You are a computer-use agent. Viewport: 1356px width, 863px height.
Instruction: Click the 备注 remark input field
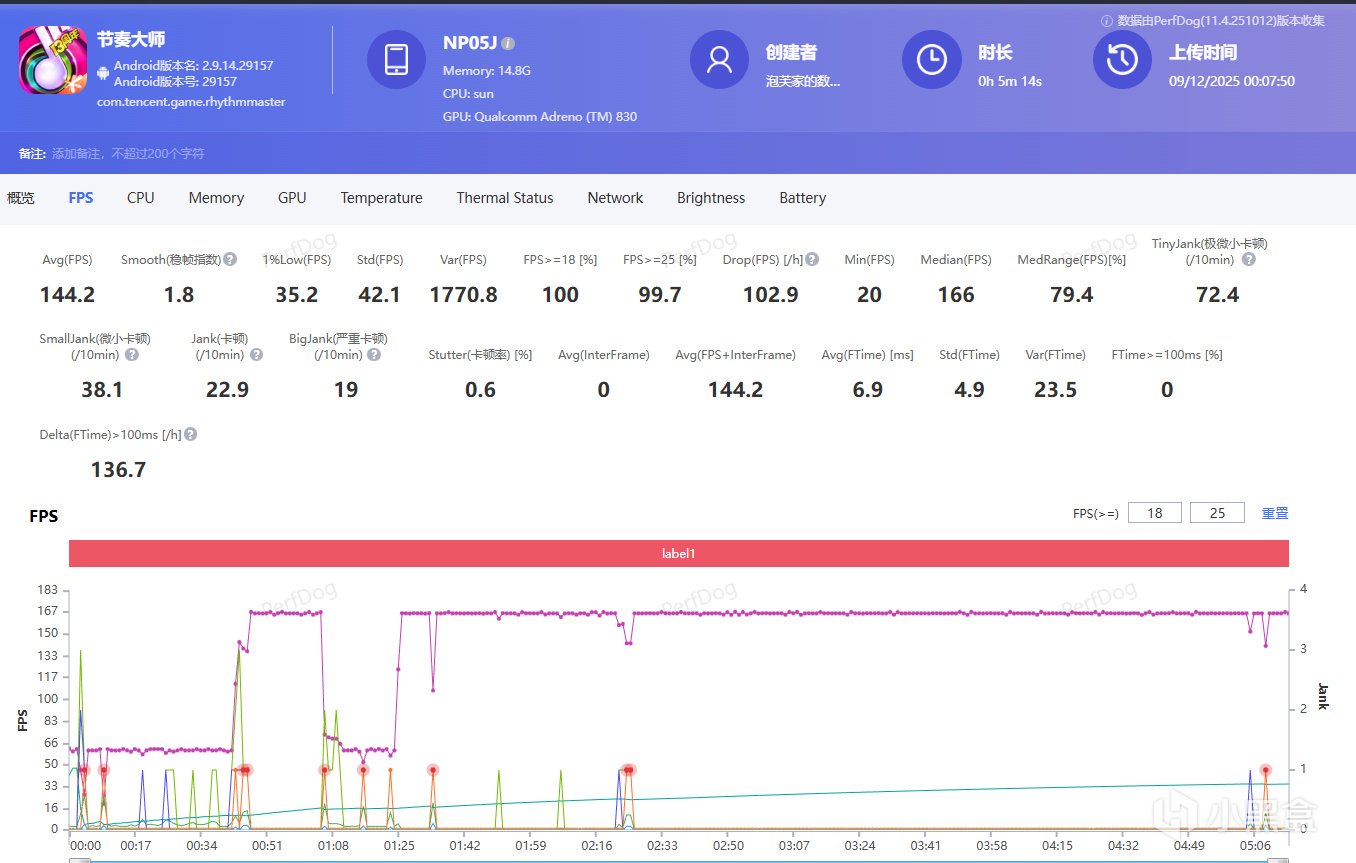point(128,154)
